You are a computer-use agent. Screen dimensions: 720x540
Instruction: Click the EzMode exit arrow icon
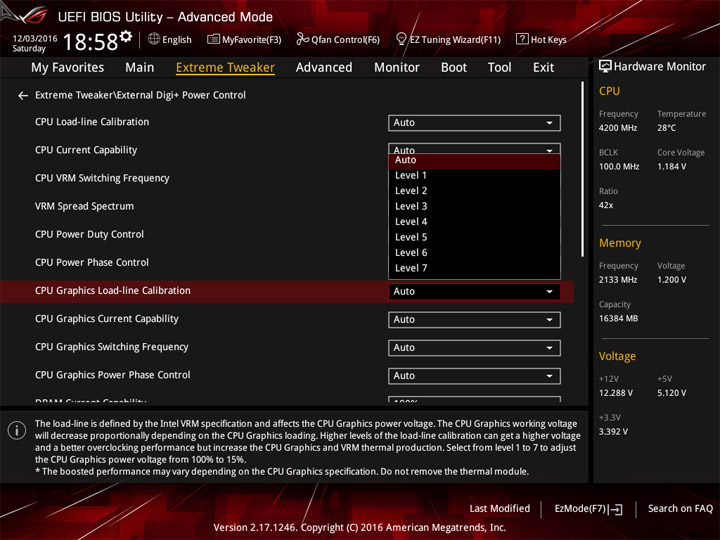[x=616, y=509]
